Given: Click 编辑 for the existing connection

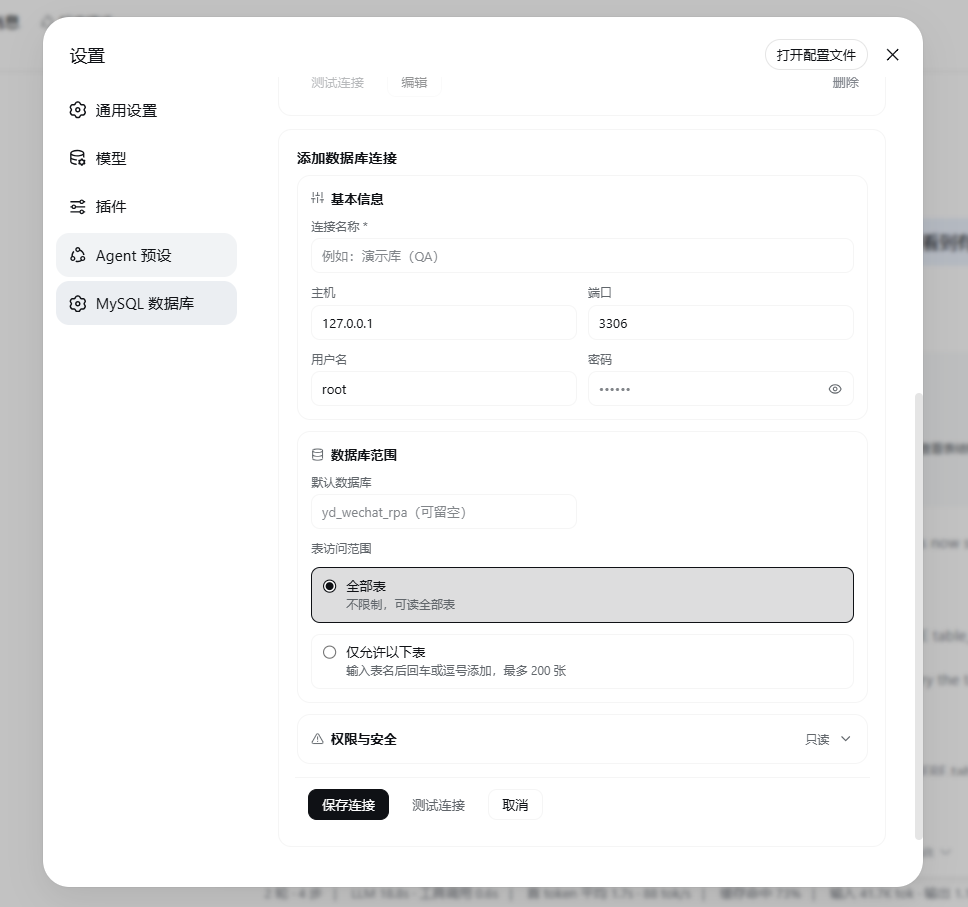Looking at the screenshot, I should [414, 82].
